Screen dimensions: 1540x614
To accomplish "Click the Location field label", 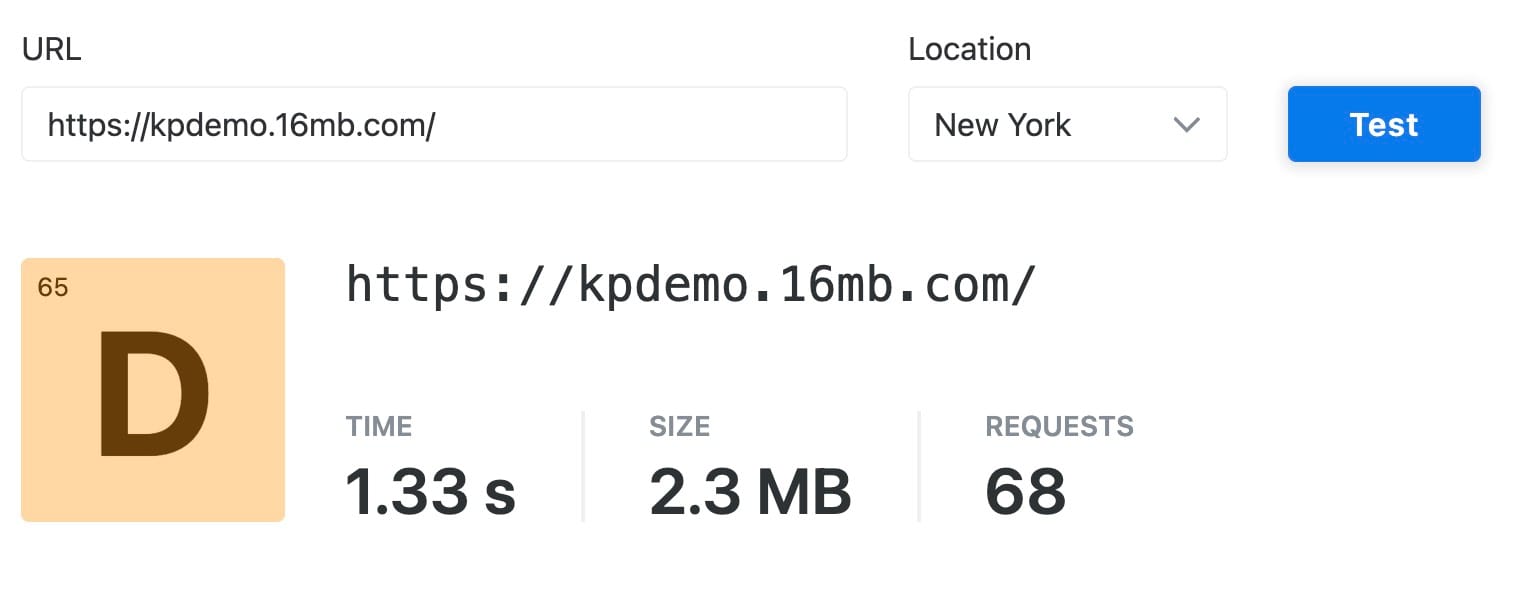I will (969, 49).
